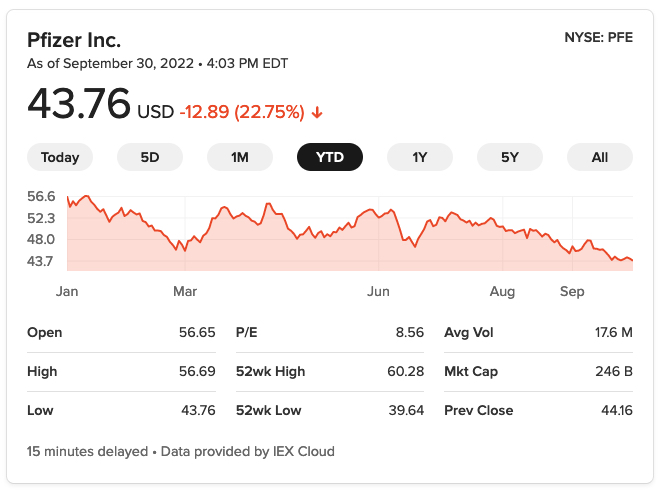This screenshot has height=492, width=659.
Task: Click the Mkt Cap row
Action: (x=538, y=371)
